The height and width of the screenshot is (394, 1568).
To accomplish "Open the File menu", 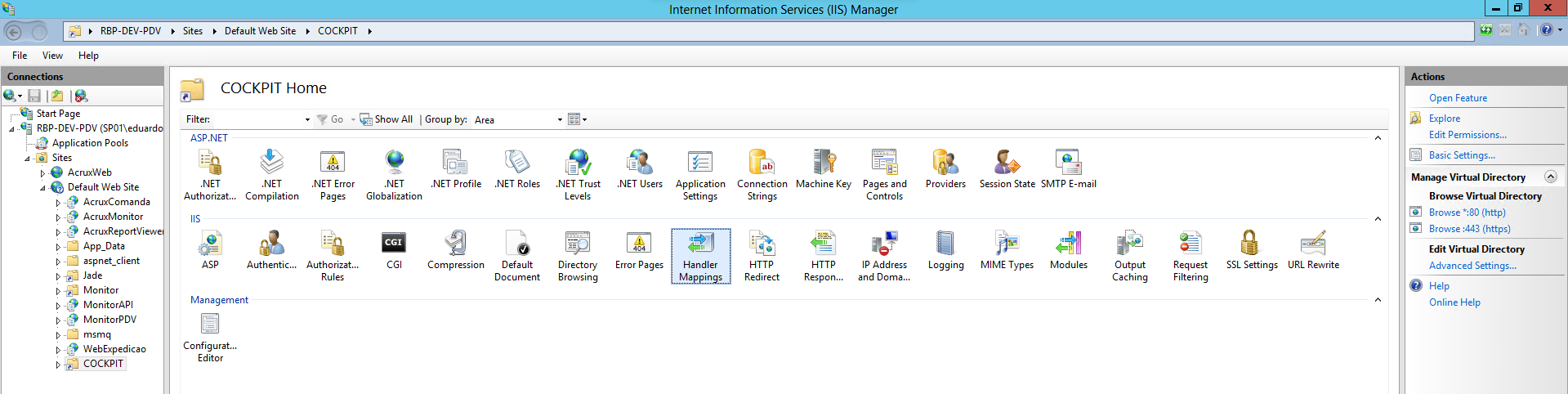I will (20, 56).
